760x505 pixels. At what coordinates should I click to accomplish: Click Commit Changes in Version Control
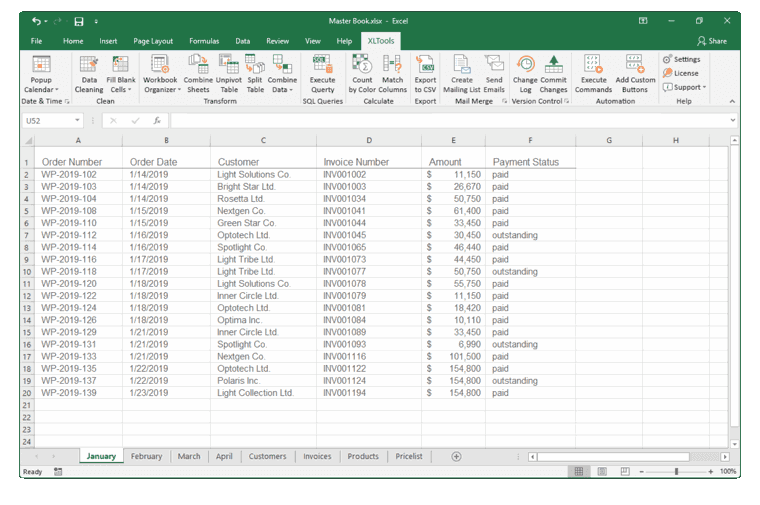coord(554,74)
